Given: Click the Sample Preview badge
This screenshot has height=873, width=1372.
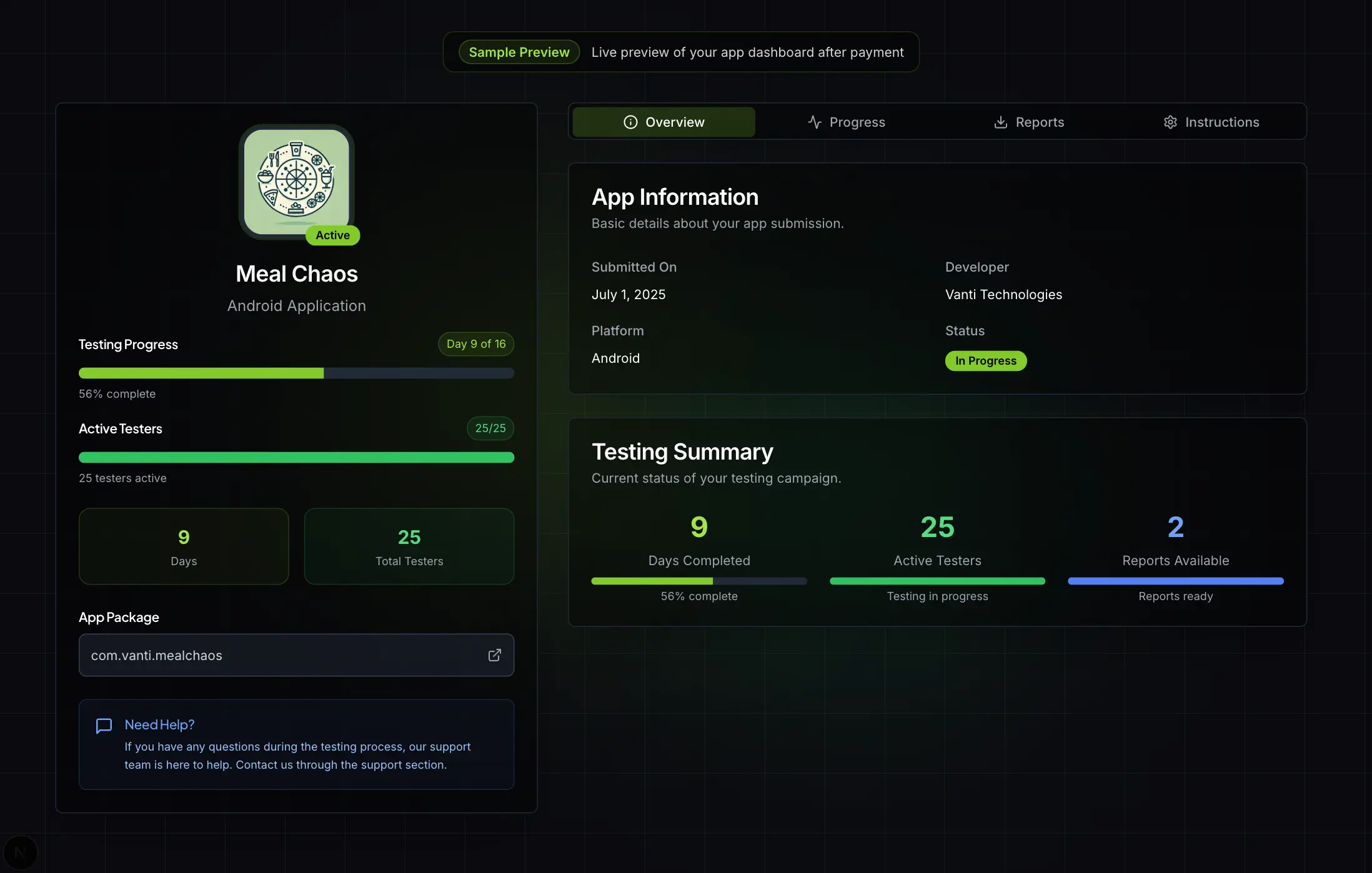Looking at the screenshot, I should (x=519, y=52).
